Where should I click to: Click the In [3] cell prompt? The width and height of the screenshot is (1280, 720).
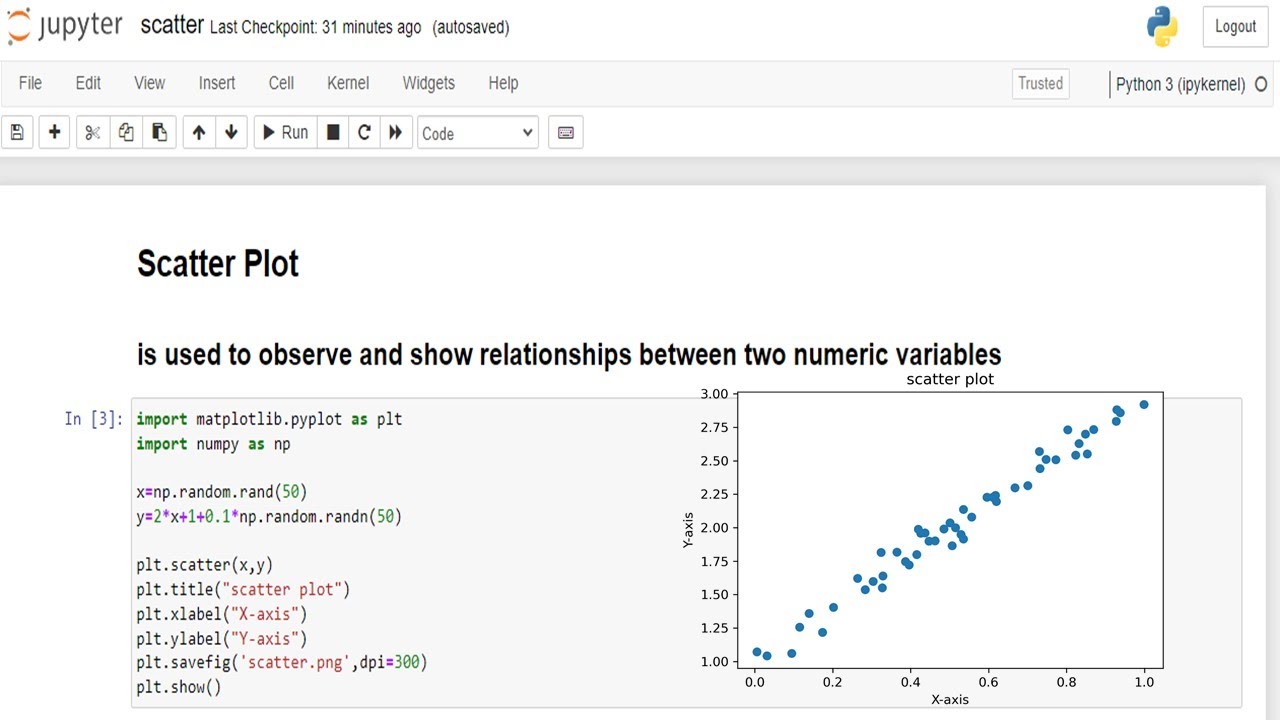(94, 419)
